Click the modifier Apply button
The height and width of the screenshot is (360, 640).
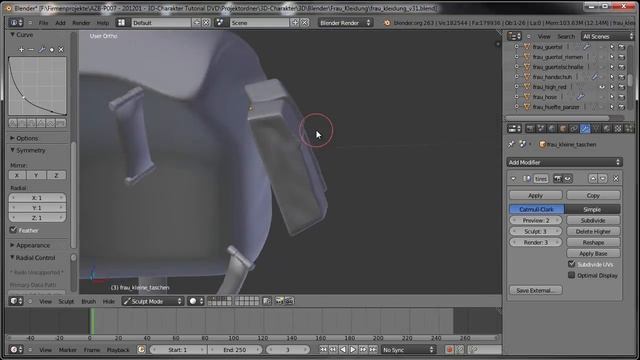coord(536,195)
